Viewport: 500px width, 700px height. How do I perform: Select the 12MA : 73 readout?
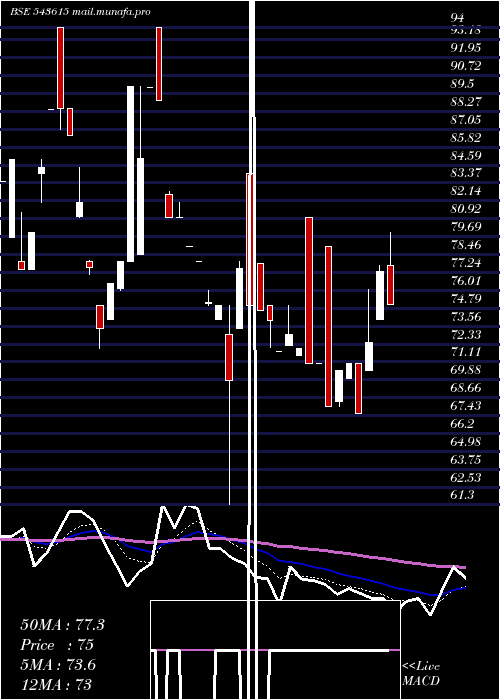coord(56,684)
